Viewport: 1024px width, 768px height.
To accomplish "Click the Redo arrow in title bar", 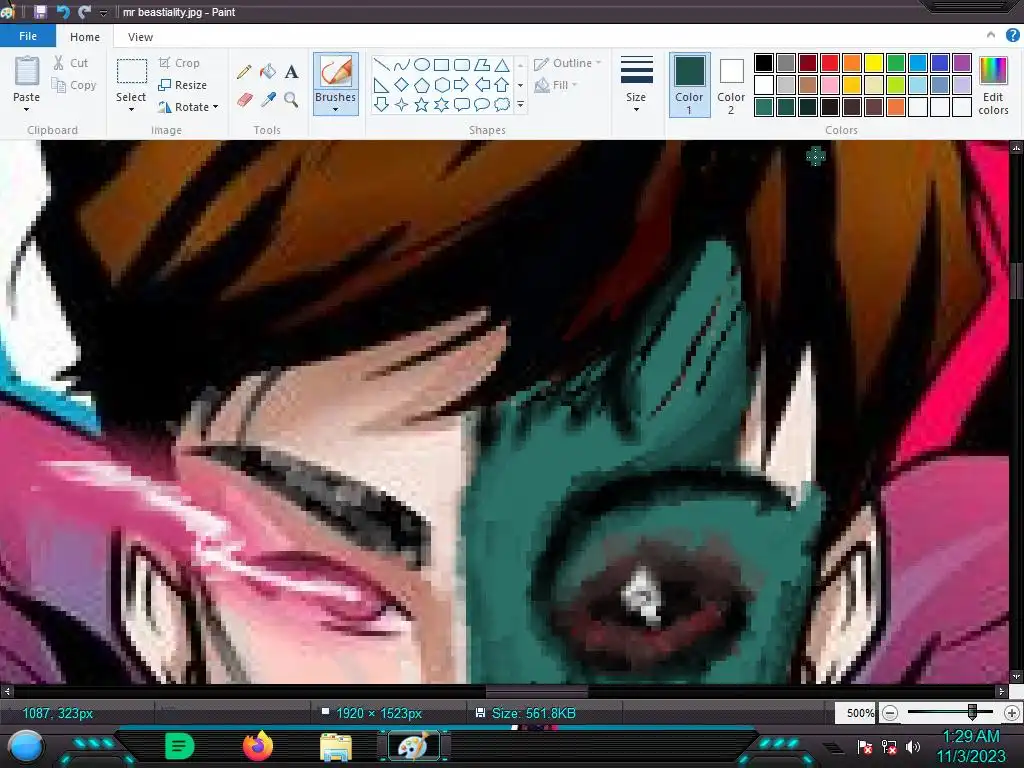I will [84, 12].
